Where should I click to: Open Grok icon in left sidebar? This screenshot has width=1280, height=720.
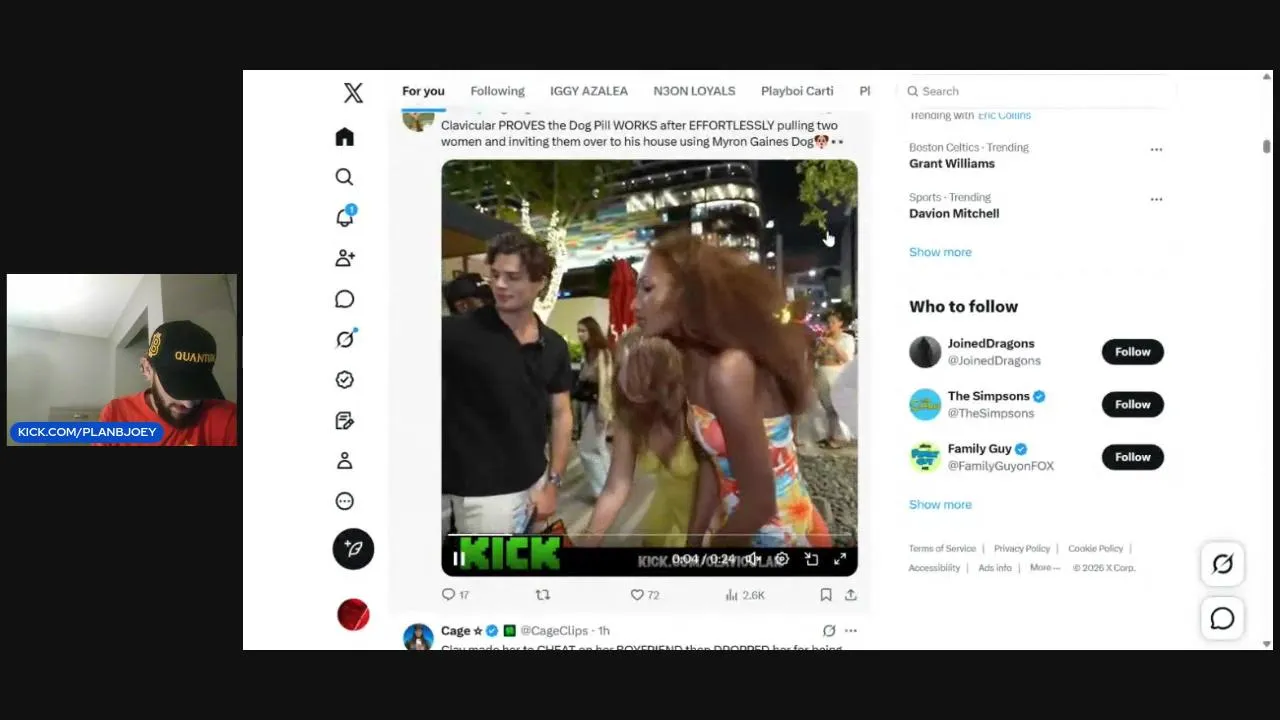pyautogui.click(x=345, y=339)
